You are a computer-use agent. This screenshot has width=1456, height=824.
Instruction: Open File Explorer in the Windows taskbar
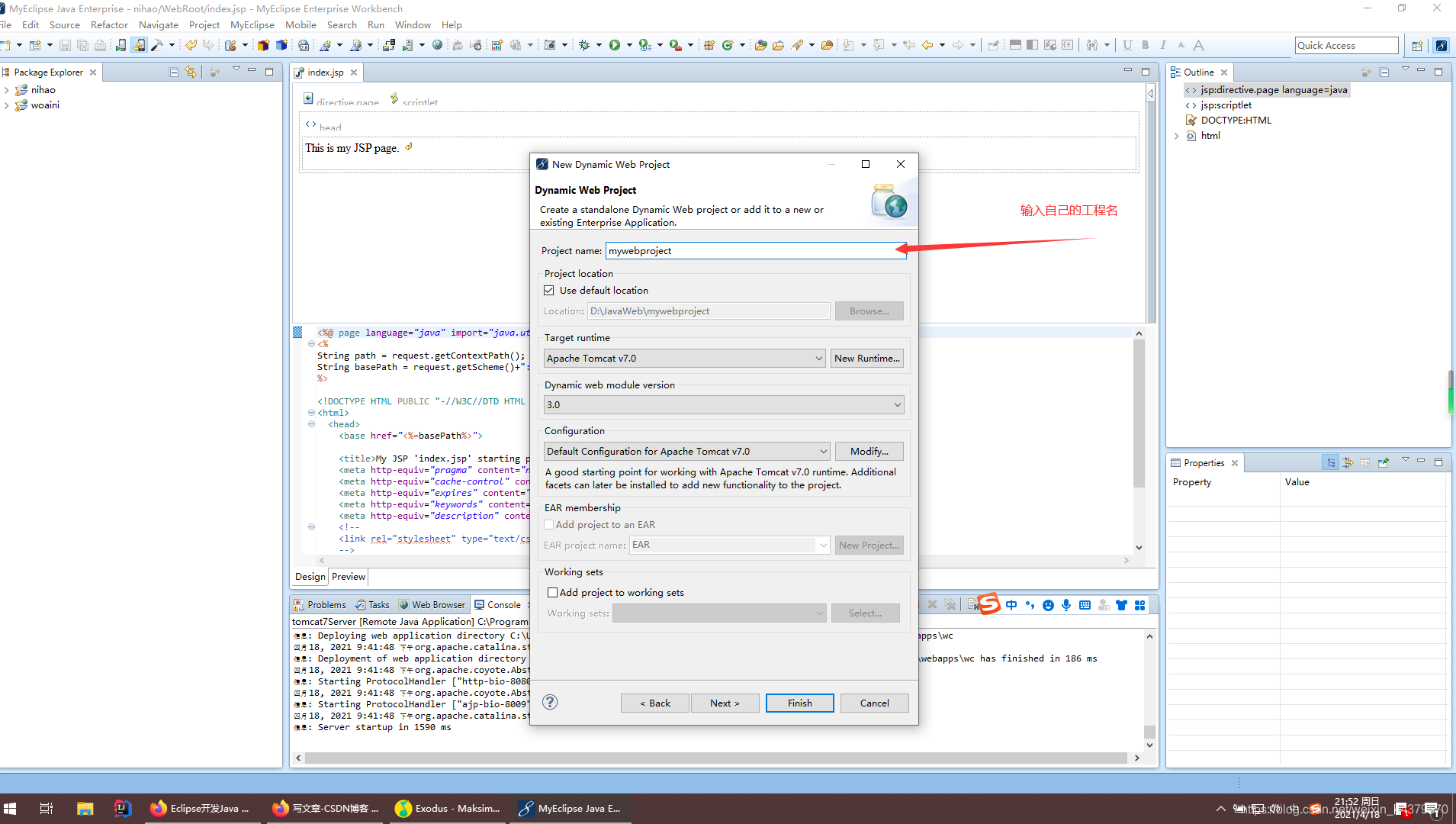(85, 808)
